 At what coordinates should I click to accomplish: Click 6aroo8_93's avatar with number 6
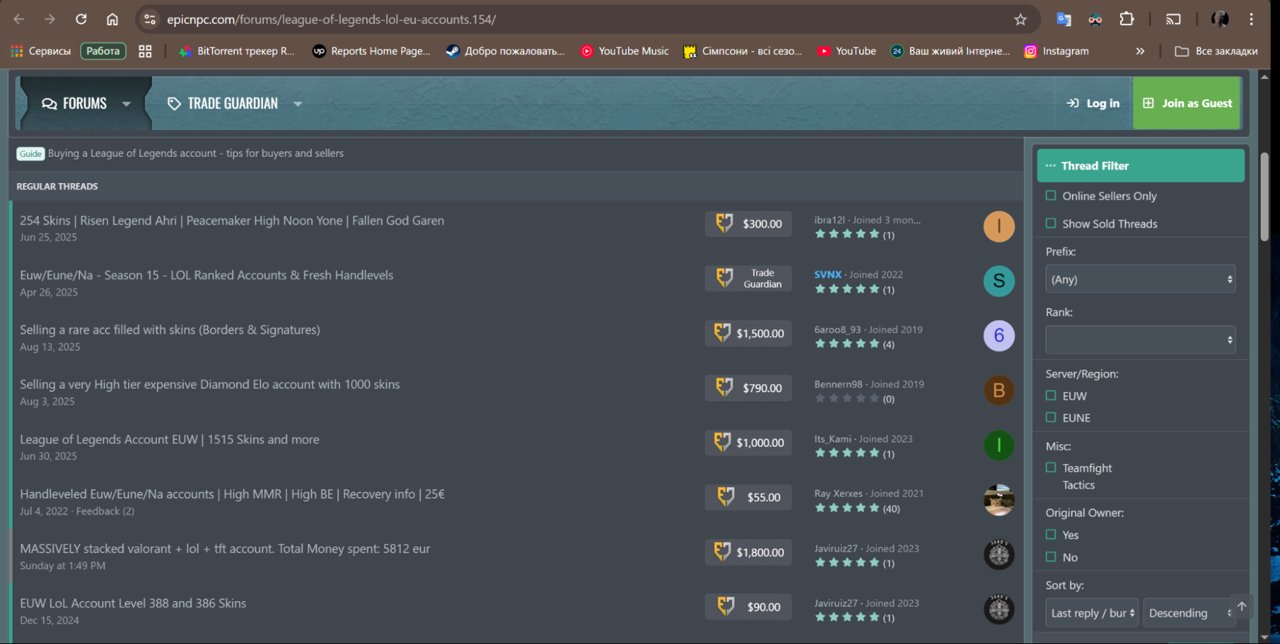click(x=999, y=336)
